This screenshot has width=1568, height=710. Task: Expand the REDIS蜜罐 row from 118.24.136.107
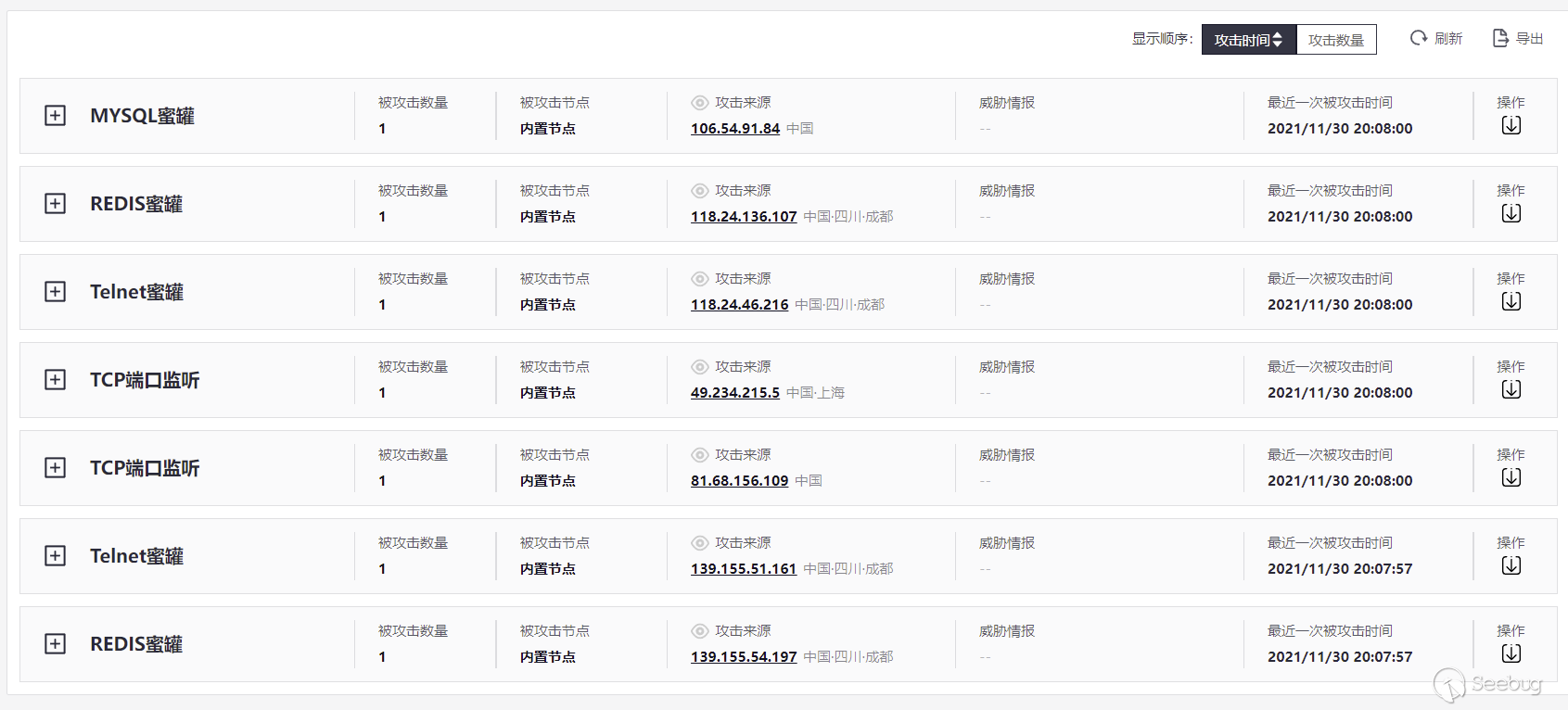56,204
